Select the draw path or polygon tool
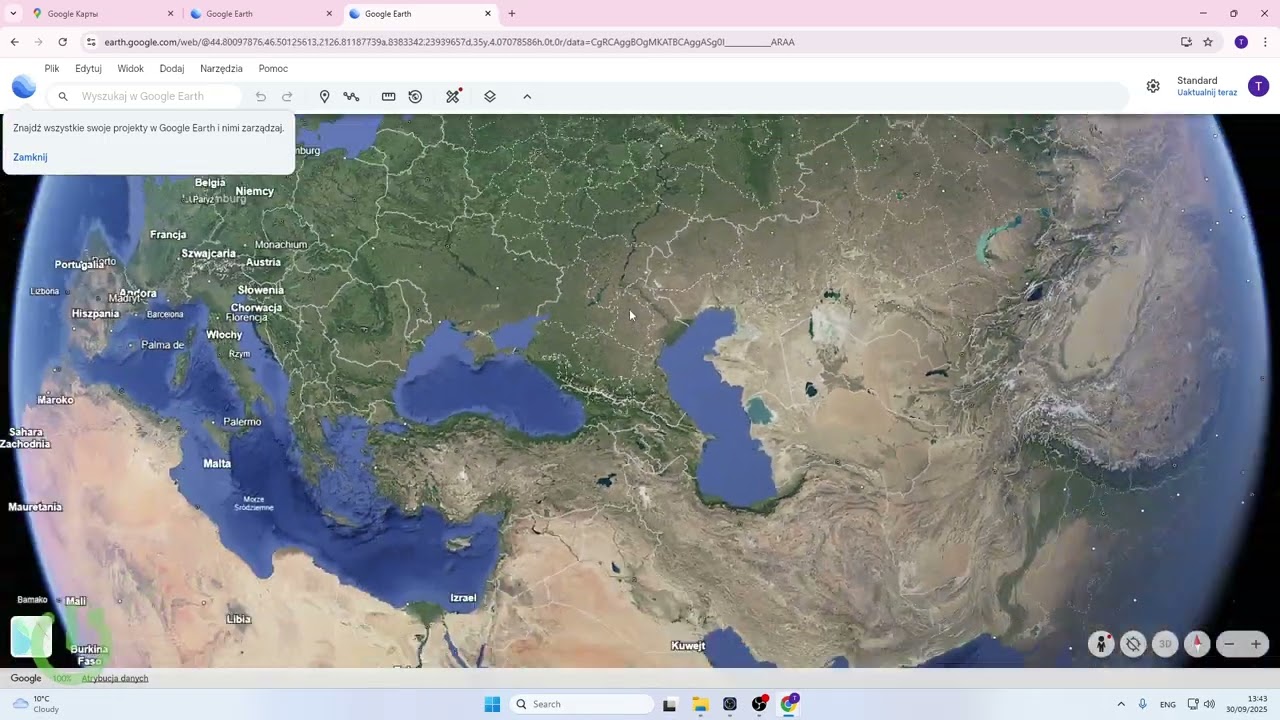The image size is (1280, 720). coord(351,97)
